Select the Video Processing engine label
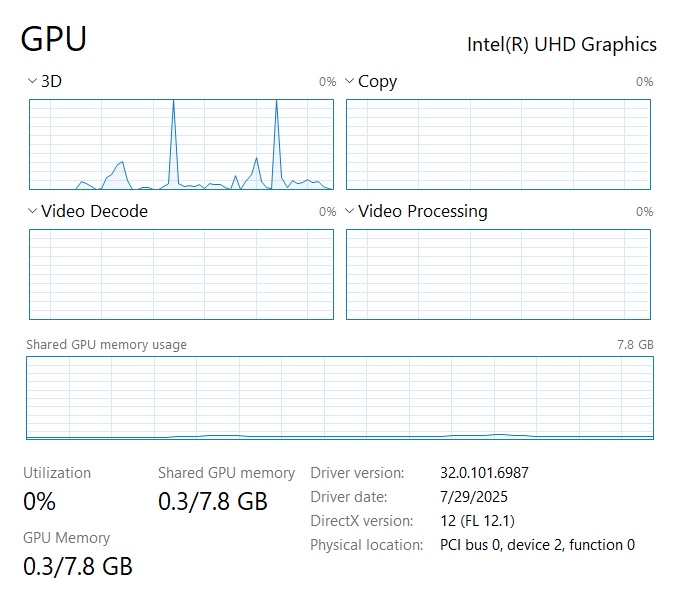 [422, 212]
